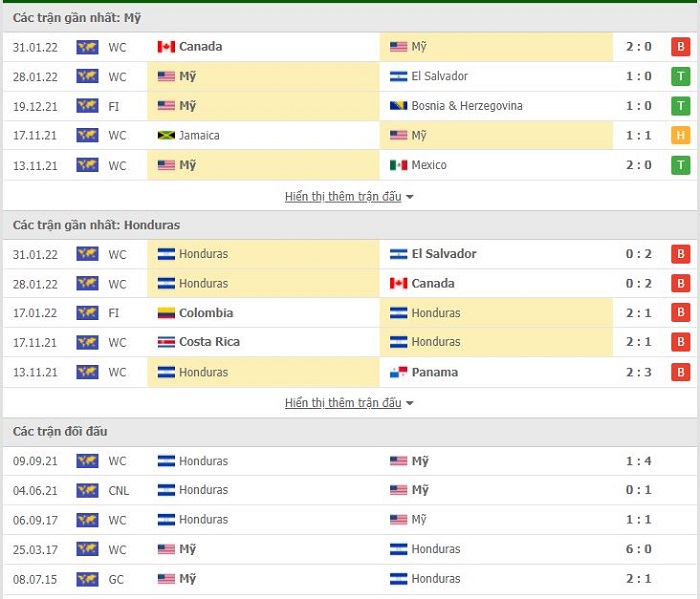Click the world map icon for 09.09.21 match
The image size is (700, 599).
click(88, 461)
